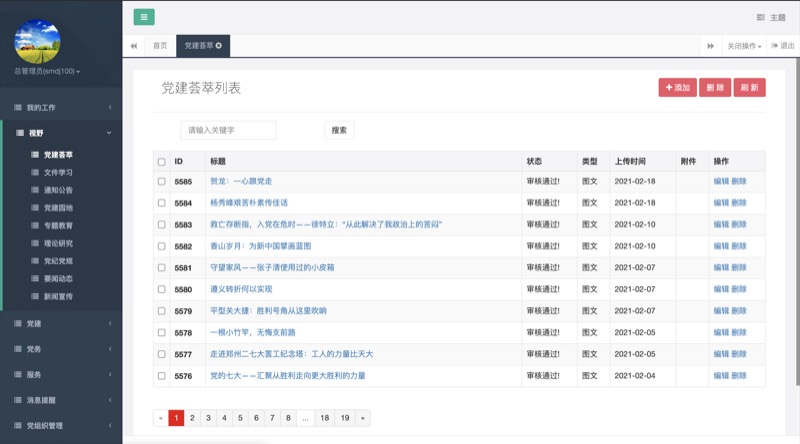Check the box for row 5582

162,246
